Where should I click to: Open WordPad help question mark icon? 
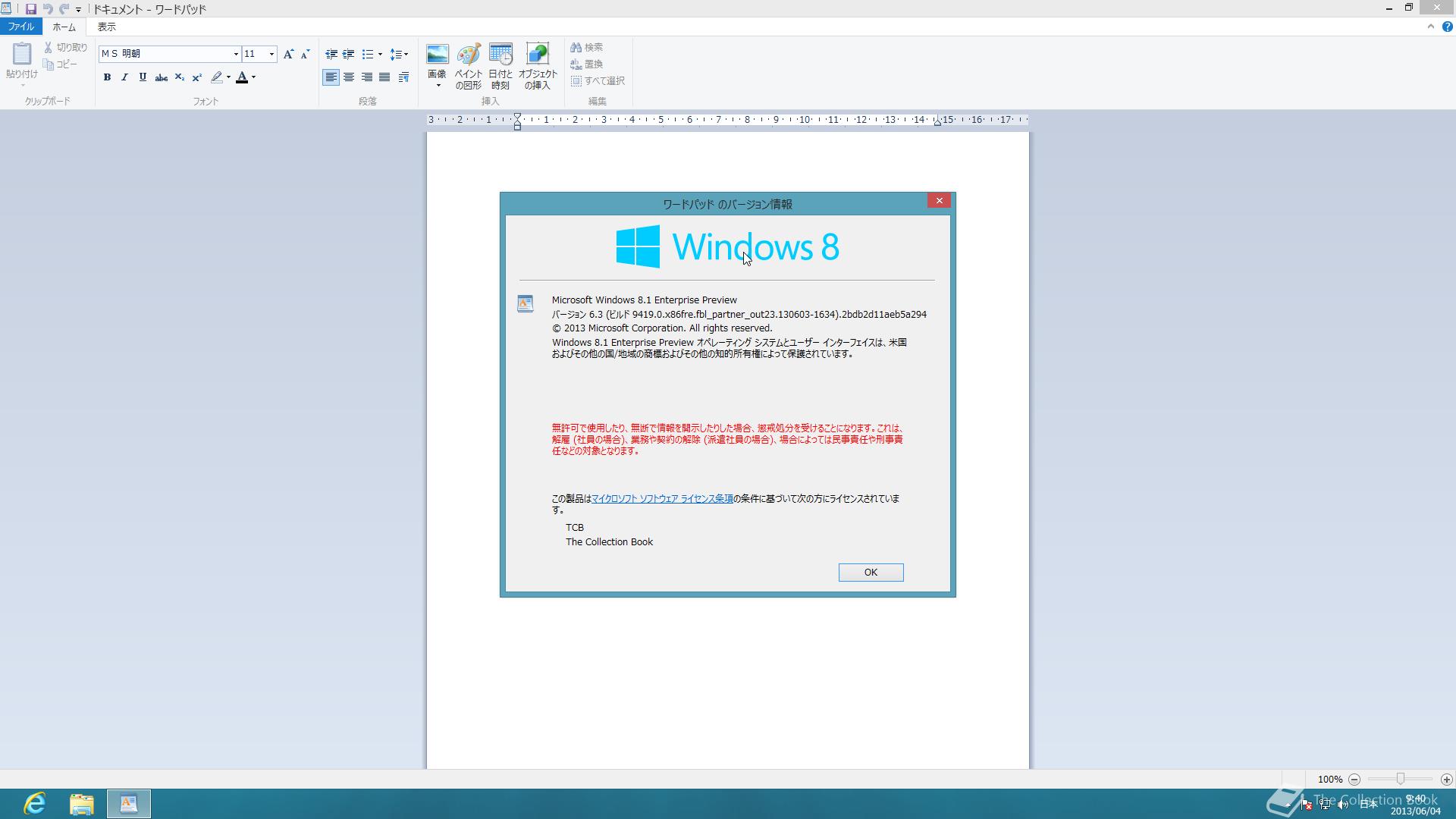click(1447, 27)
